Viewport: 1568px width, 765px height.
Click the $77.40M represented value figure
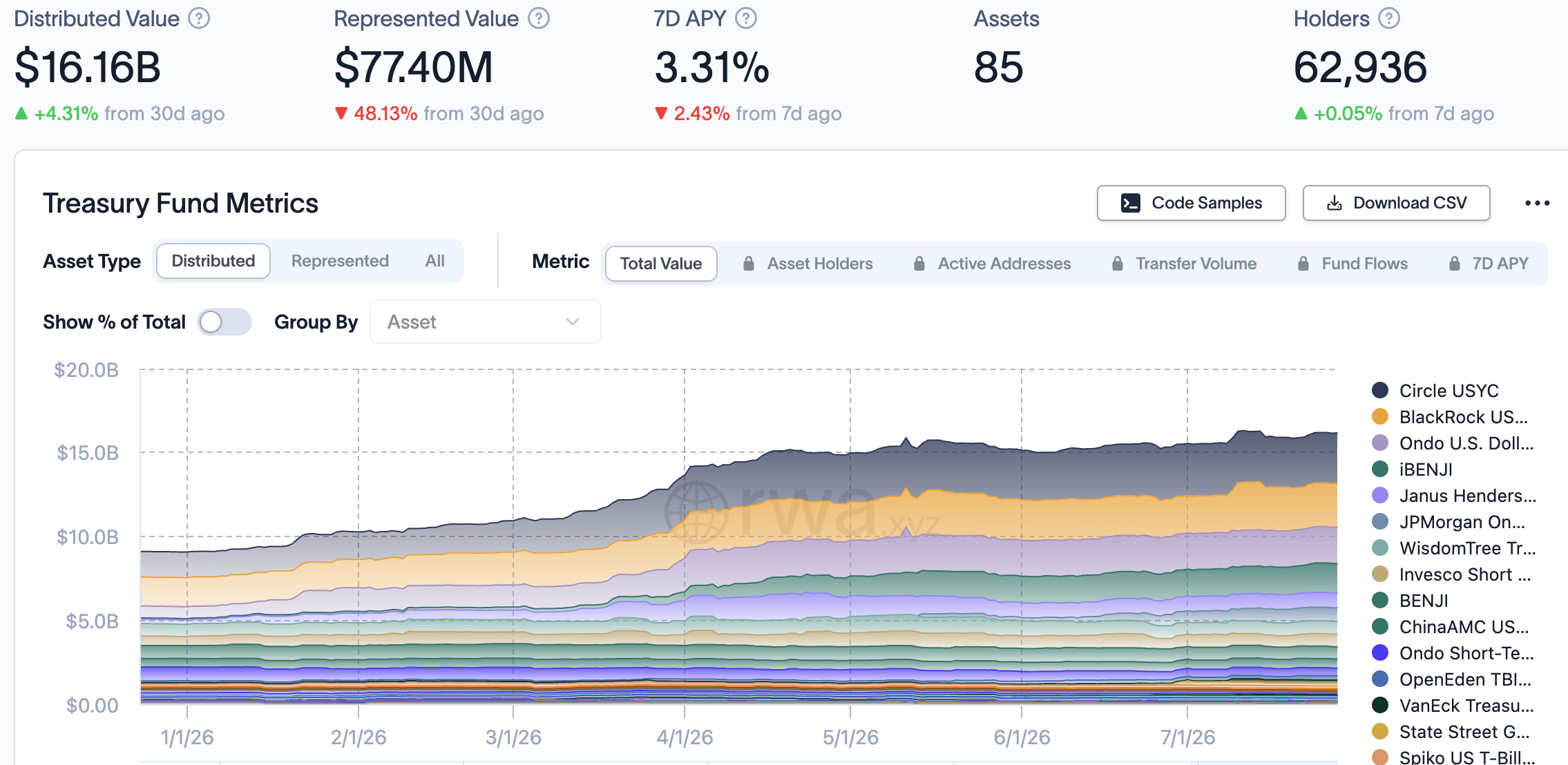(x=414, y=68)
